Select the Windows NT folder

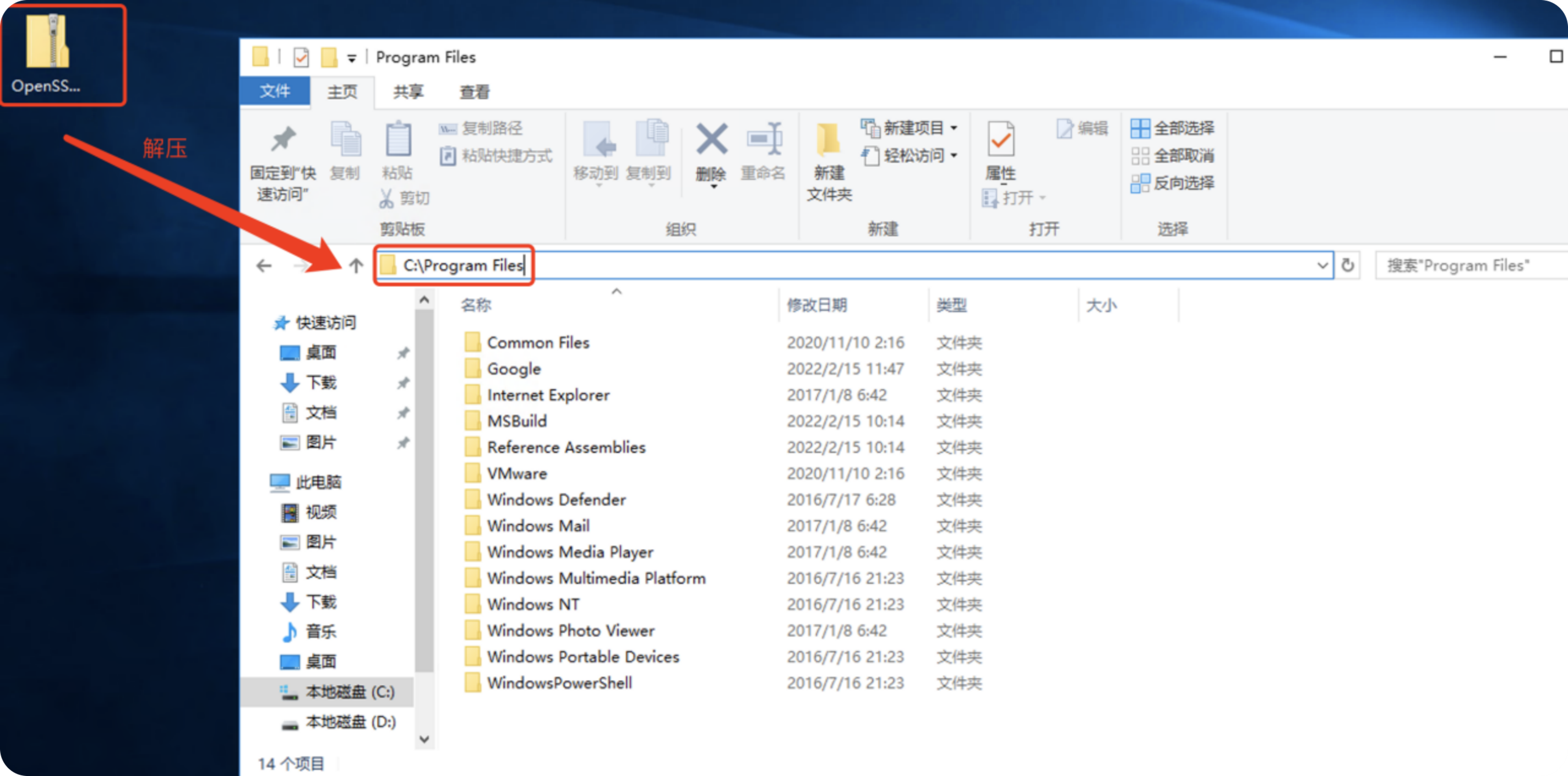click(x=522, y=604)
